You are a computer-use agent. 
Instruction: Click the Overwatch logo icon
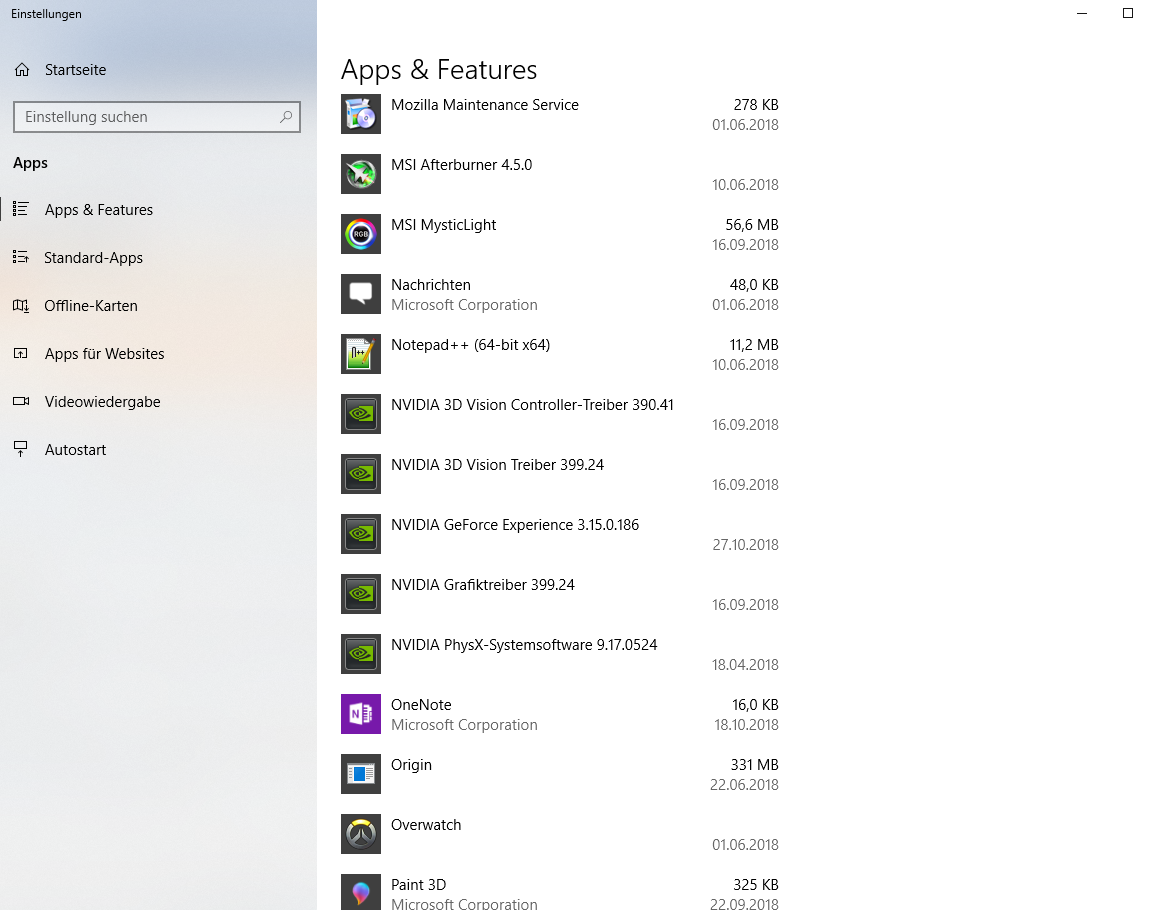(x=361, y=834)
